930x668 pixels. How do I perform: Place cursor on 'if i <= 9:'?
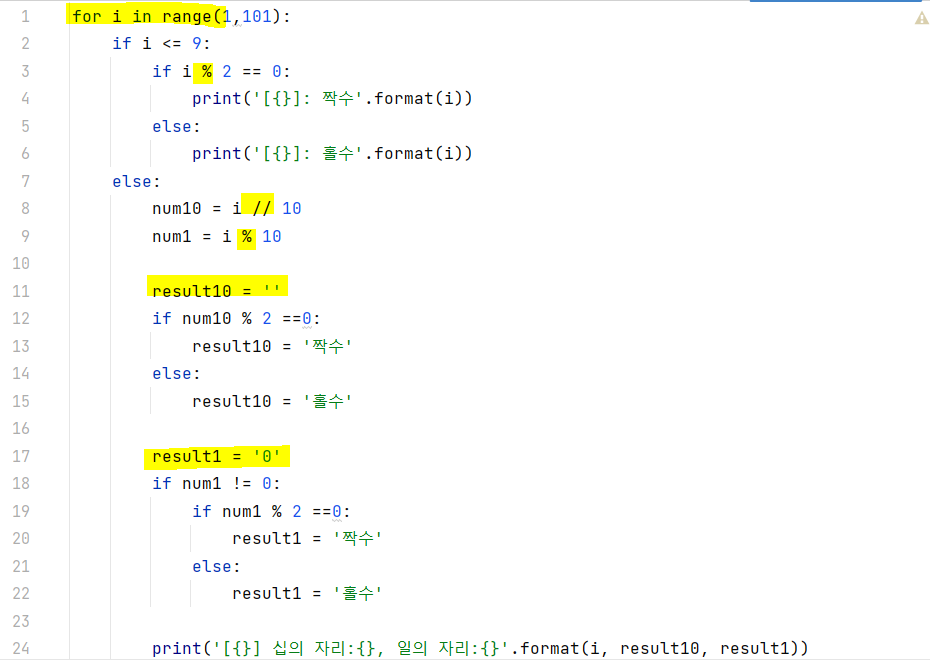[x=161, y=44]
